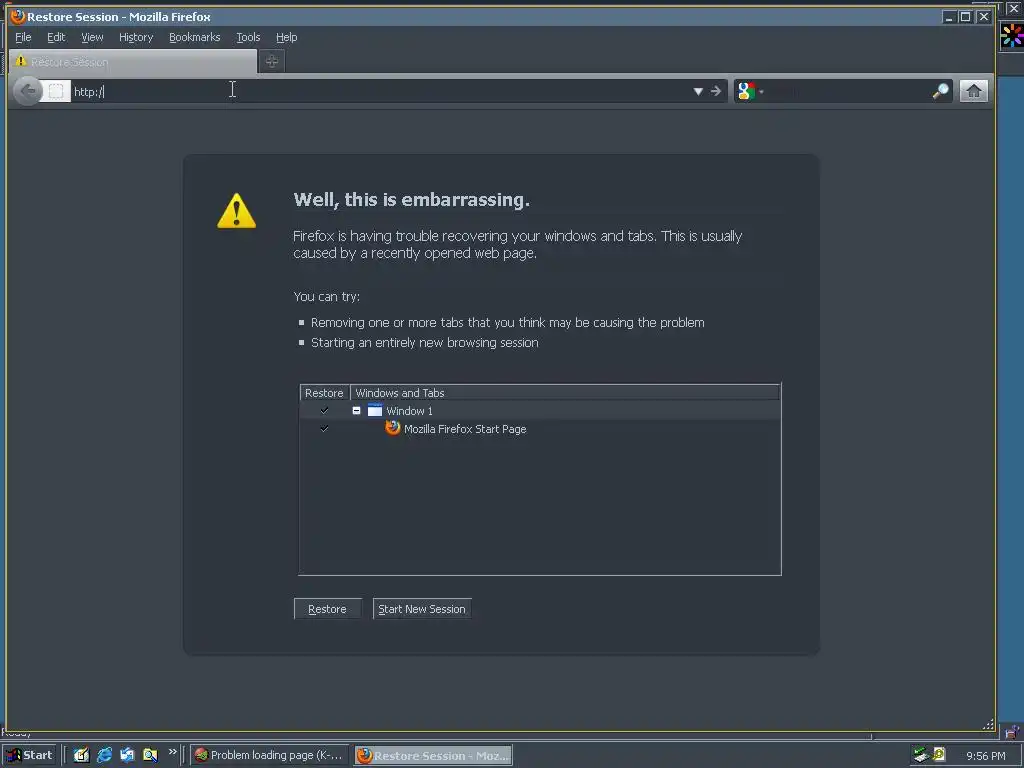Open the Tools menu

click(x=248, y=37)
